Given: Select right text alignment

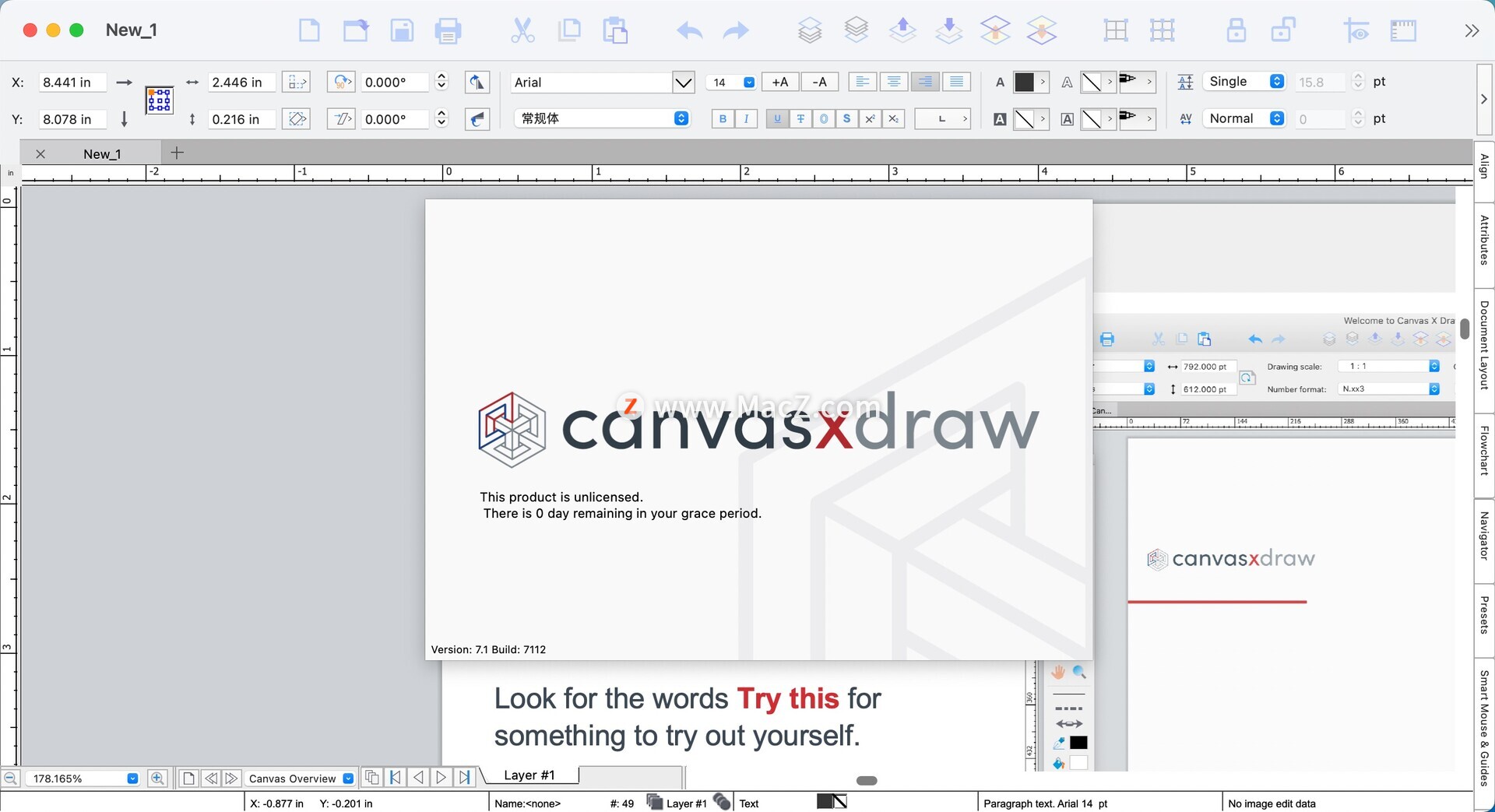Looking at the screenshot, I should tap(925, 82).
